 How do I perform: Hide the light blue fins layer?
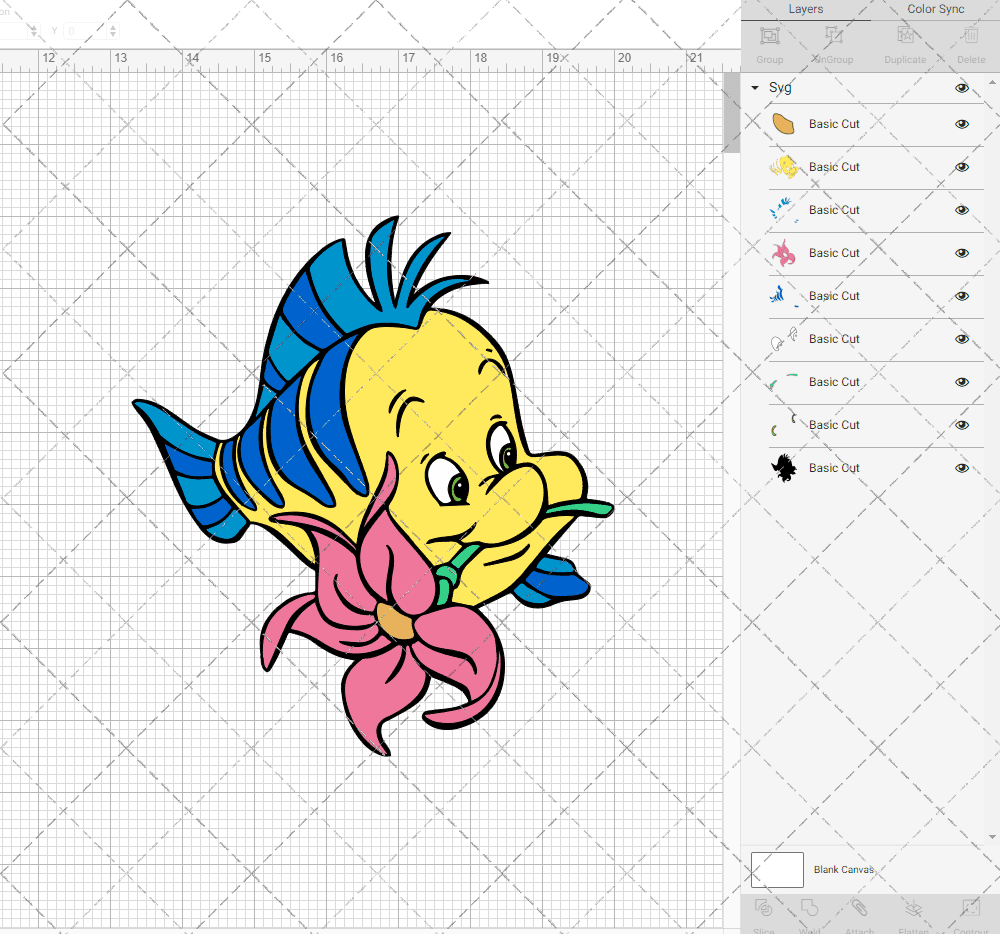(x=962, y=210)
